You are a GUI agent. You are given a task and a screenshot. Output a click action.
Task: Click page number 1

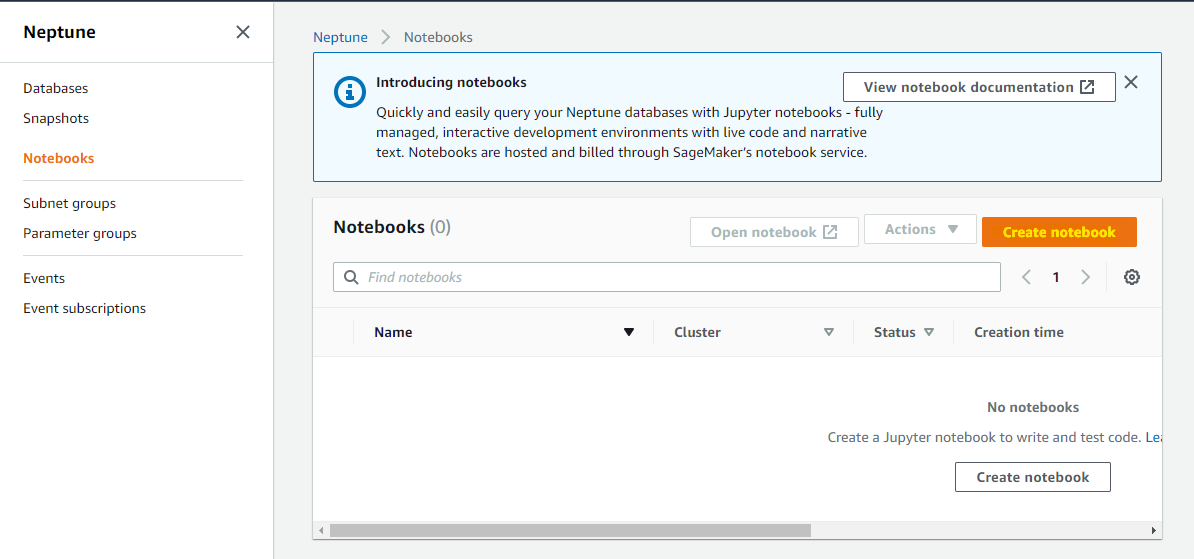[x=1056, y=277]
